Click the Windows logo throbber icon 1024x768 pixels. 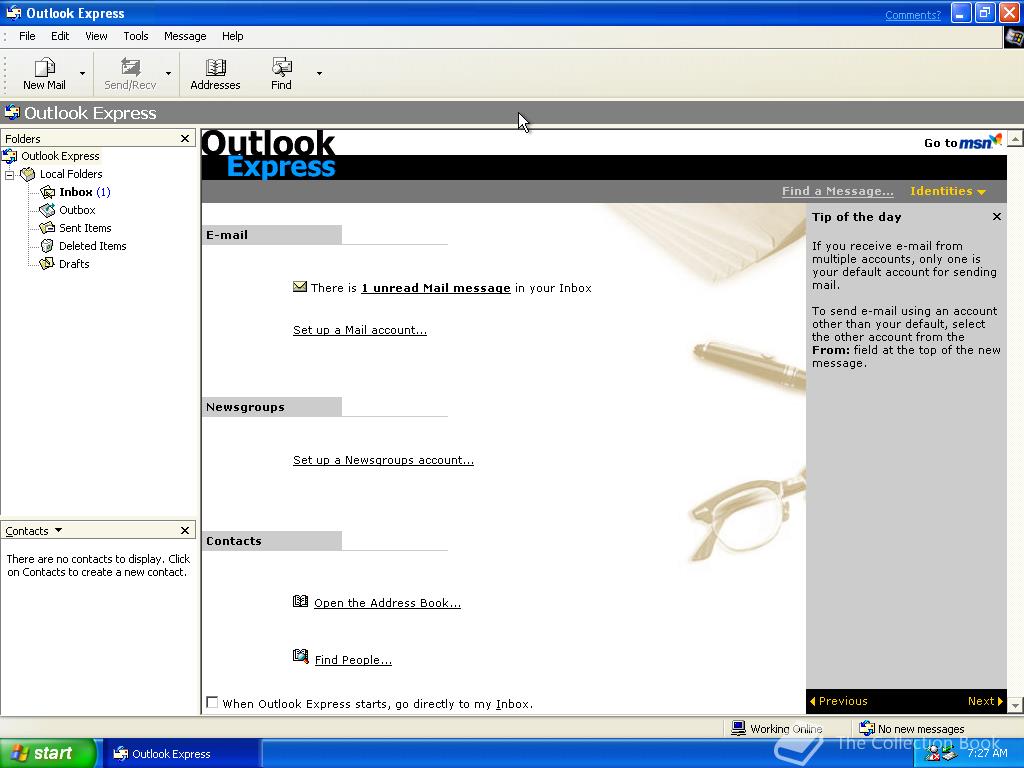coord(1014,37)
